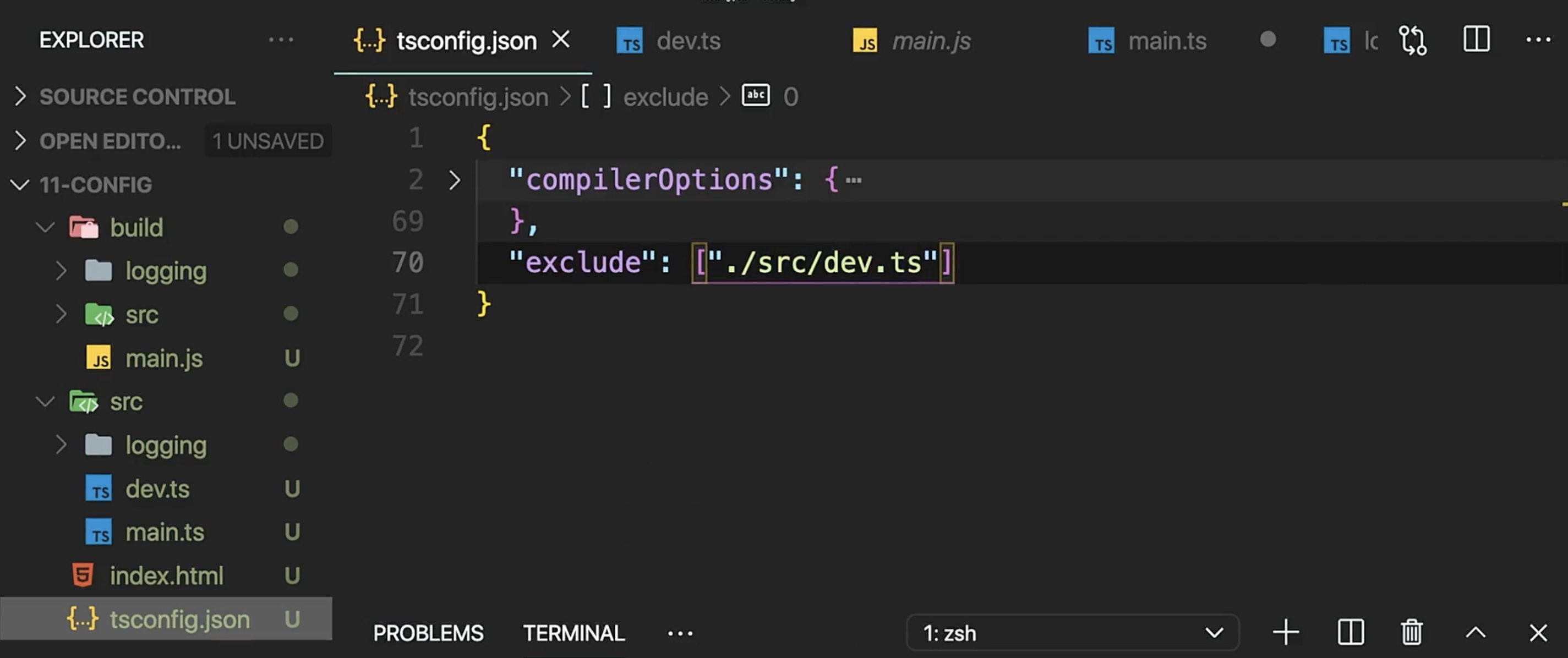
Task: Open index.html in the file tree
Action: (x=166, y=575)
